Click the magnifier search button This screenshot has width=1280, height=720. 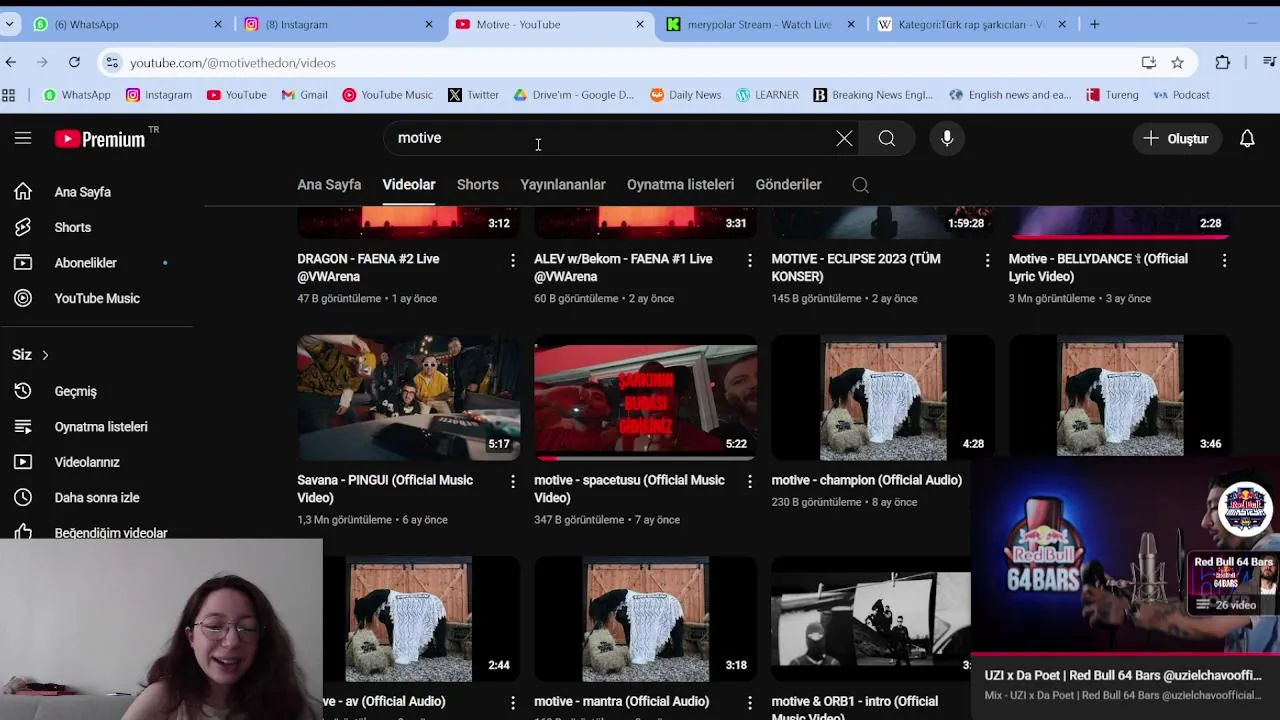pos(887,139)
